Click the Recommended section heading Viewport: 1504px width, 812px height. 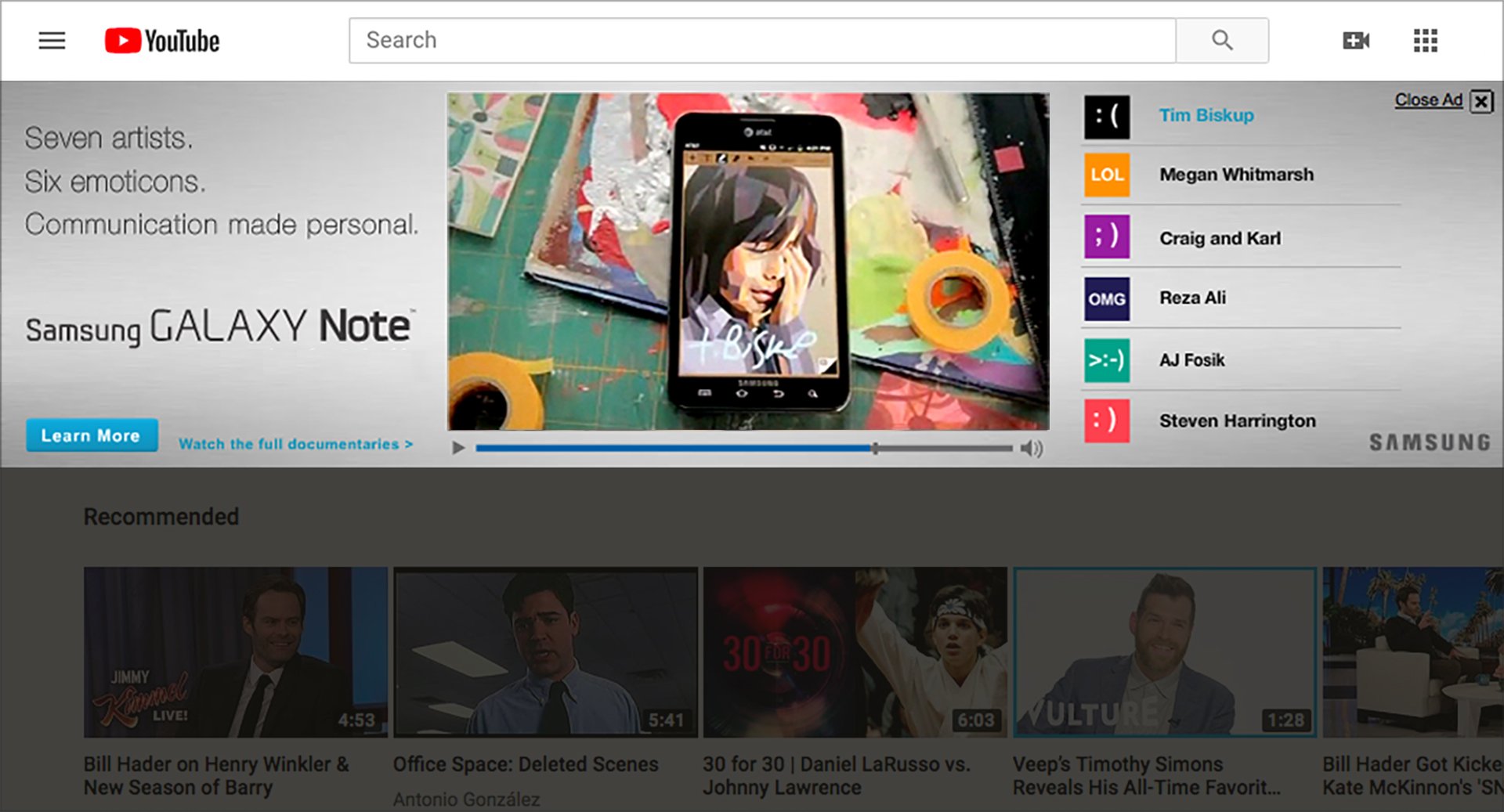[161, 517]
